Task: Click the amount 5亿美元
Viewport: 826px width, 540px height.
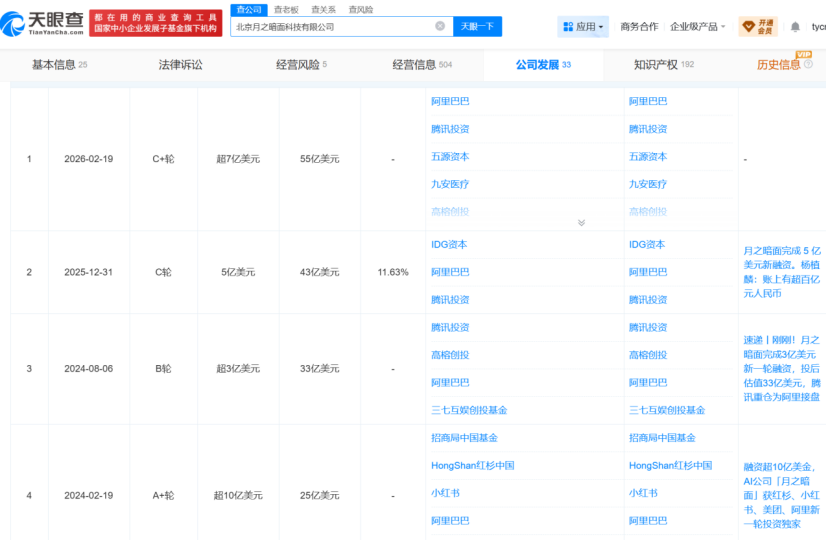Action: pos(238,272)
